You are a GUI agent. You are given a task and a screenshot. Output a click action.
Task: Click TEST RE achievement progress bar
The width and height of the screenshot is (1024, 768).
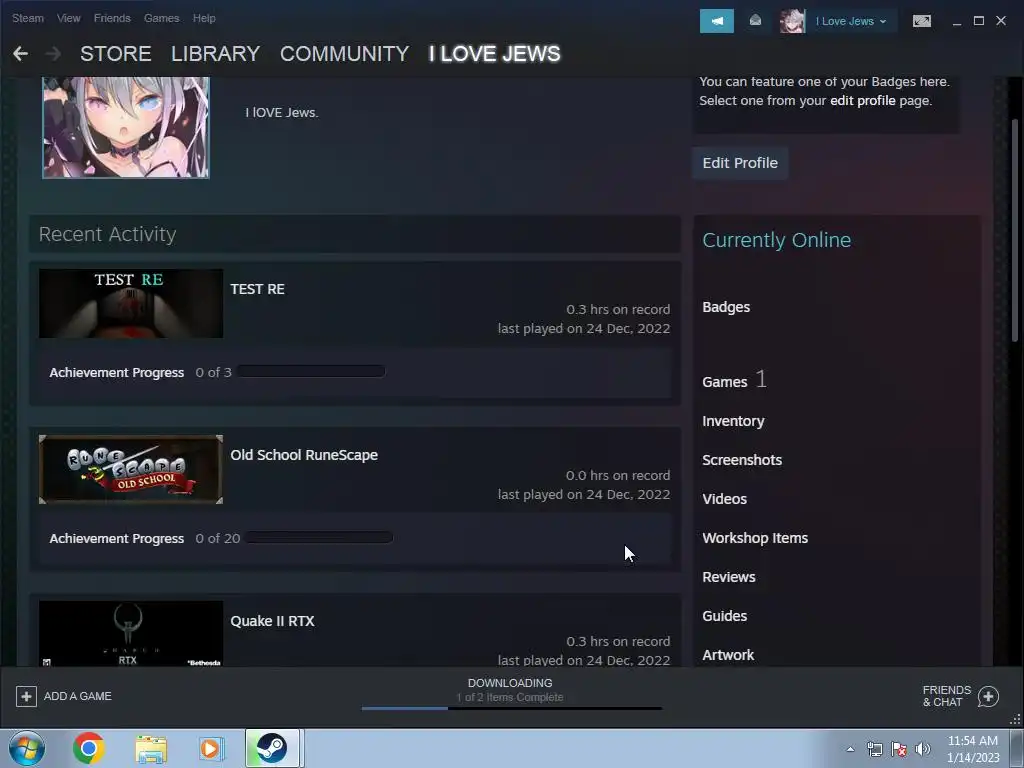point(312,372)
